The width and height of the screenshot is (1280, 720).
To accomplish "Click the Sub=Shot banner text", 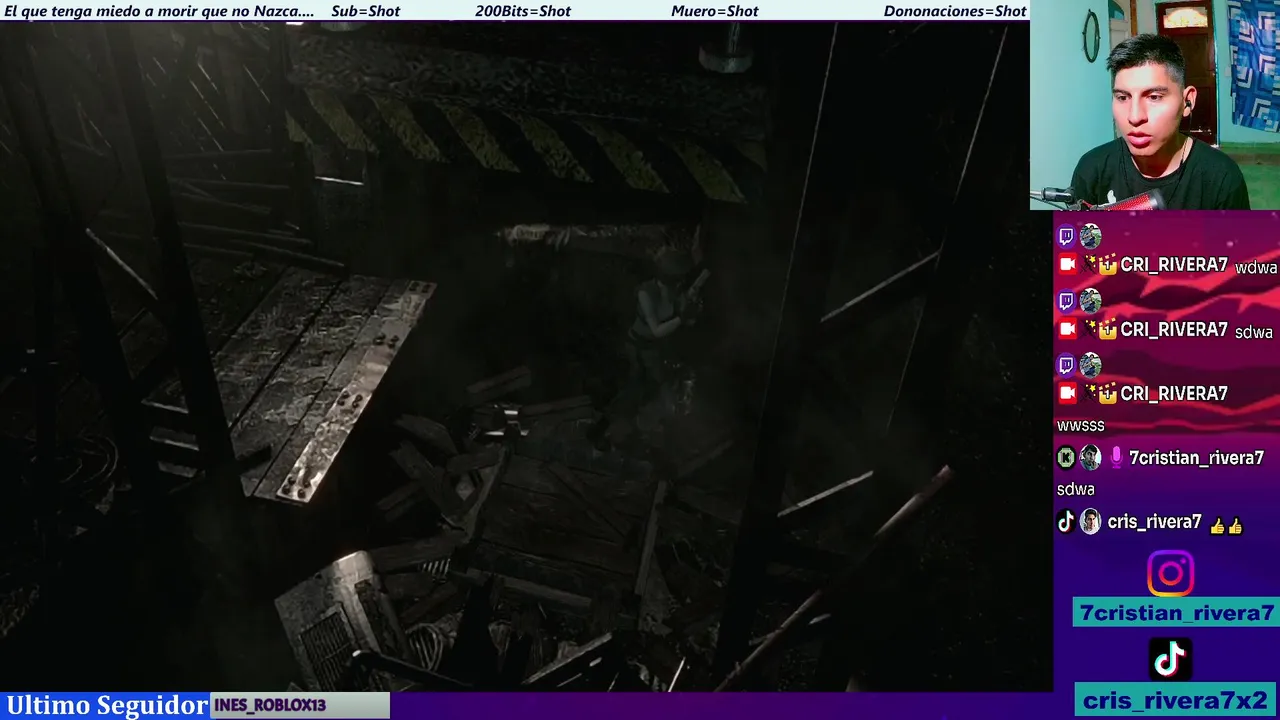I will coord(365,11).
